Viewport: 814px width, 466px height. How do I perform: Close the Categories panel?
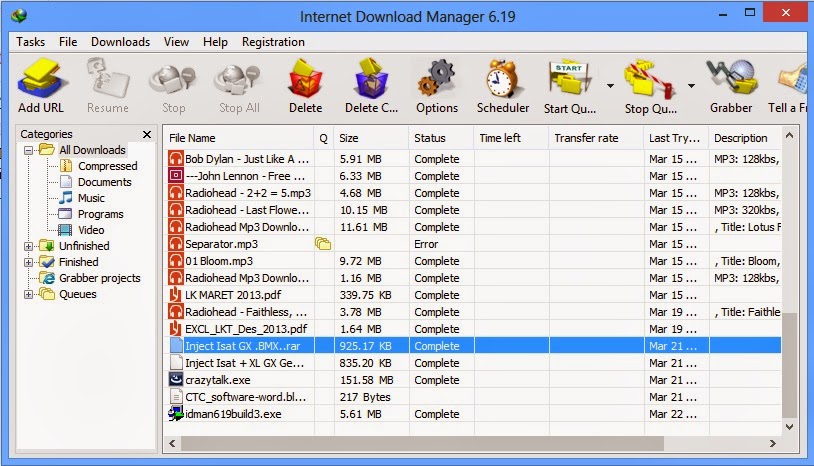(147, 134)
